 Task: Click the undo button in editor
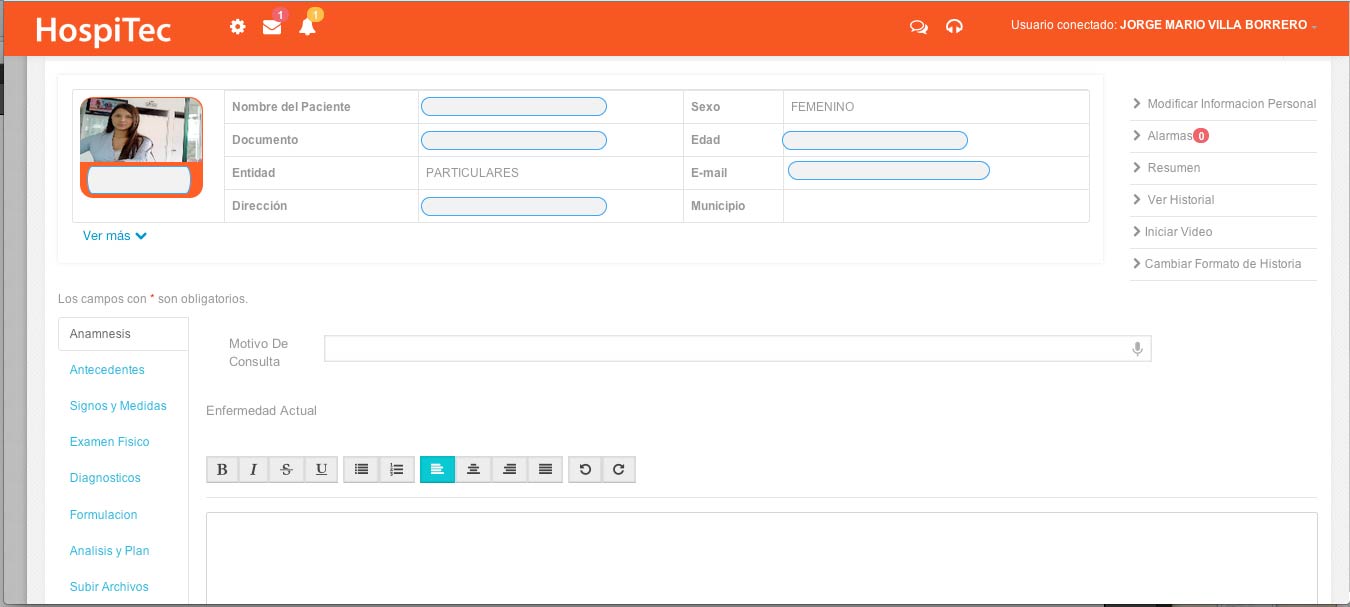(x=585, y=469)
